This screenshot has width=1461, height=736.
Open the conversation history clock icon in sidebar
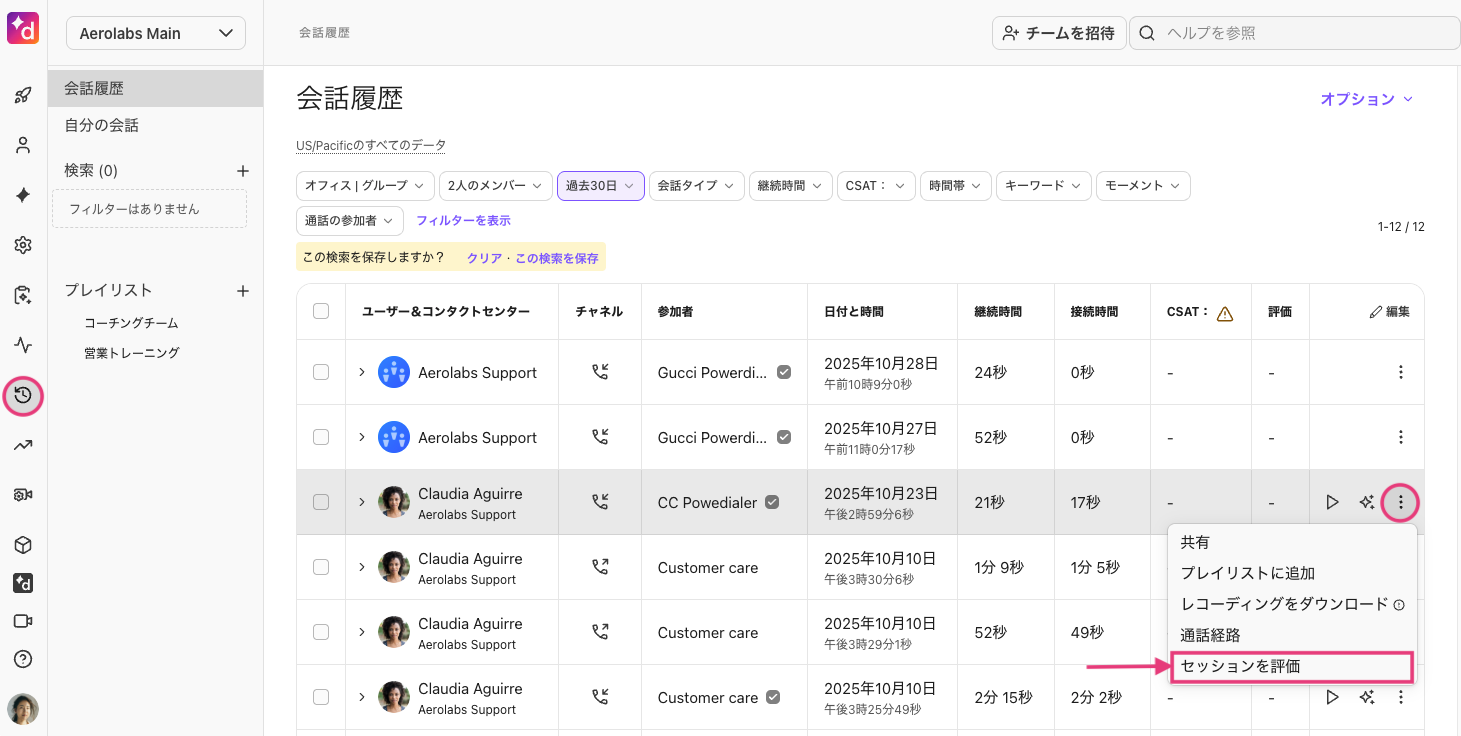[23, 396]
